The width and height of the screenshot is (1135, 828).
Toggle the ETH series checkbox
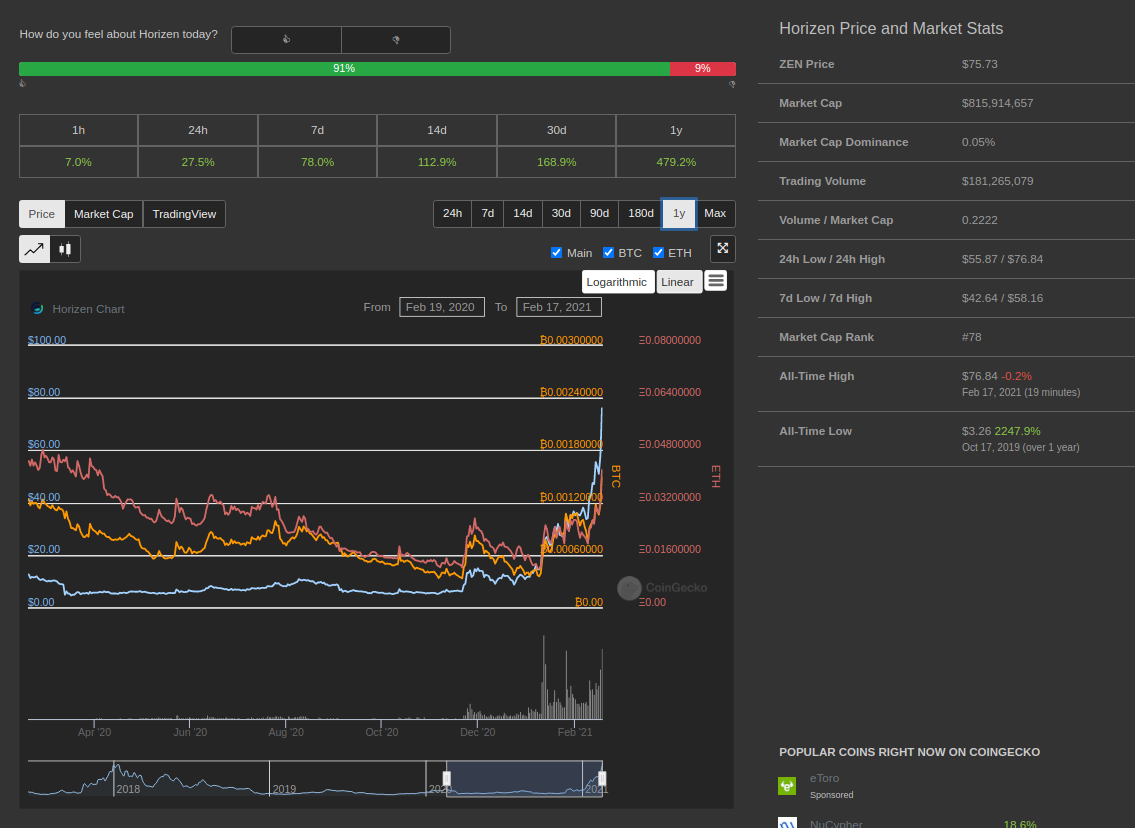(658, 253)
